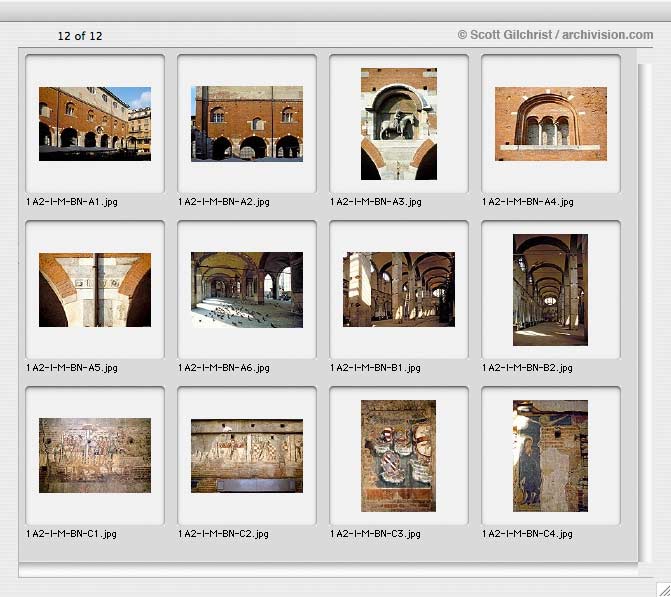Select the triple-arched window thumbnail 1A2-I-M-BN-A4.jpg
Screen dimensions: 671x597
(x=551, y=124)
